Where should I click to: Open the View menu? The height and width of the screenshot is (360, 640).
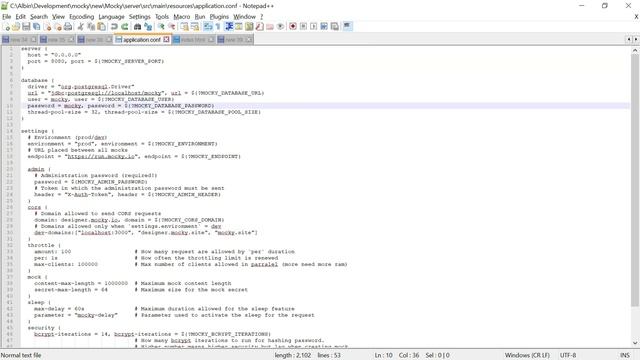(x=58, y=17)
